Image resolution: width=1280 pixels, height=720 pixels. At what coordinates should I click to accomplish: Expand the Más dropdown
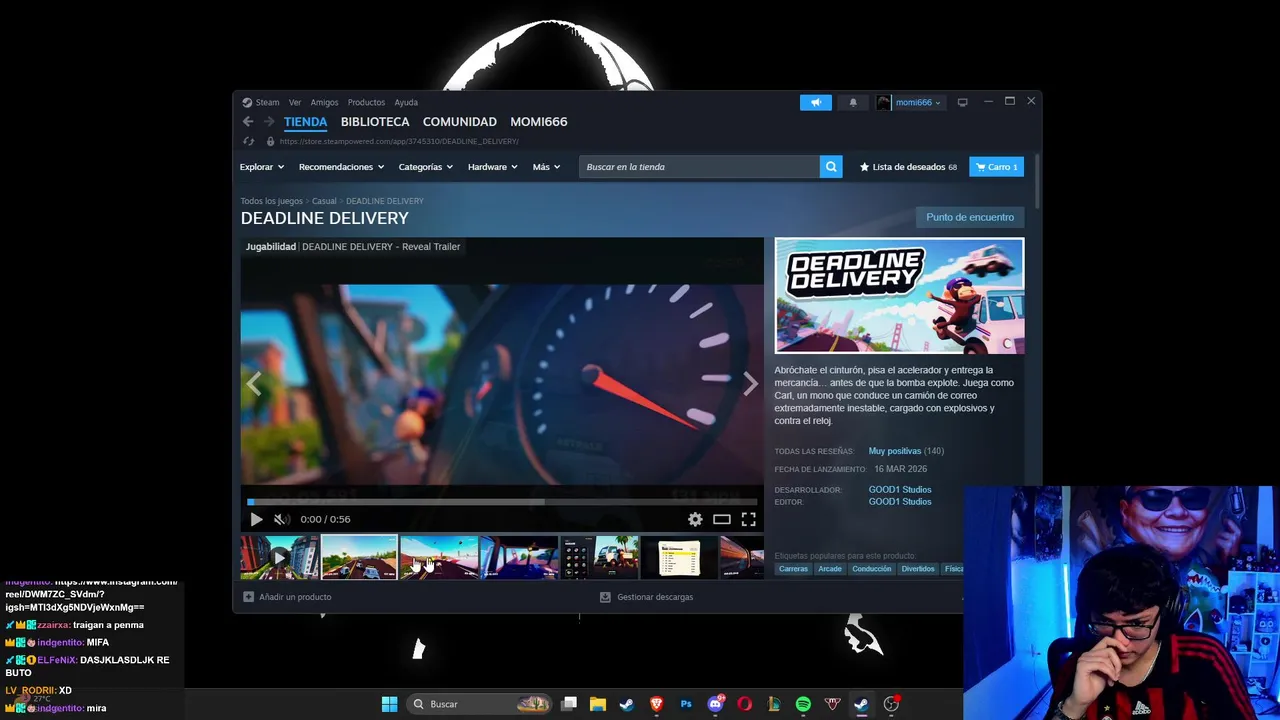point(546,167)
